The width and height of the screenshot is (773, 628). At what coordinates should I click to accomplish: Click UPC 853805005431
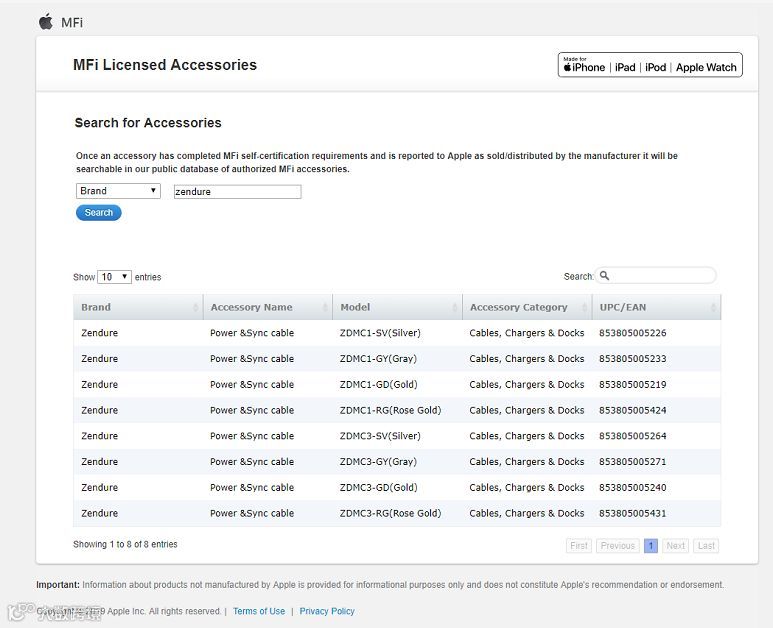point(632,513)
